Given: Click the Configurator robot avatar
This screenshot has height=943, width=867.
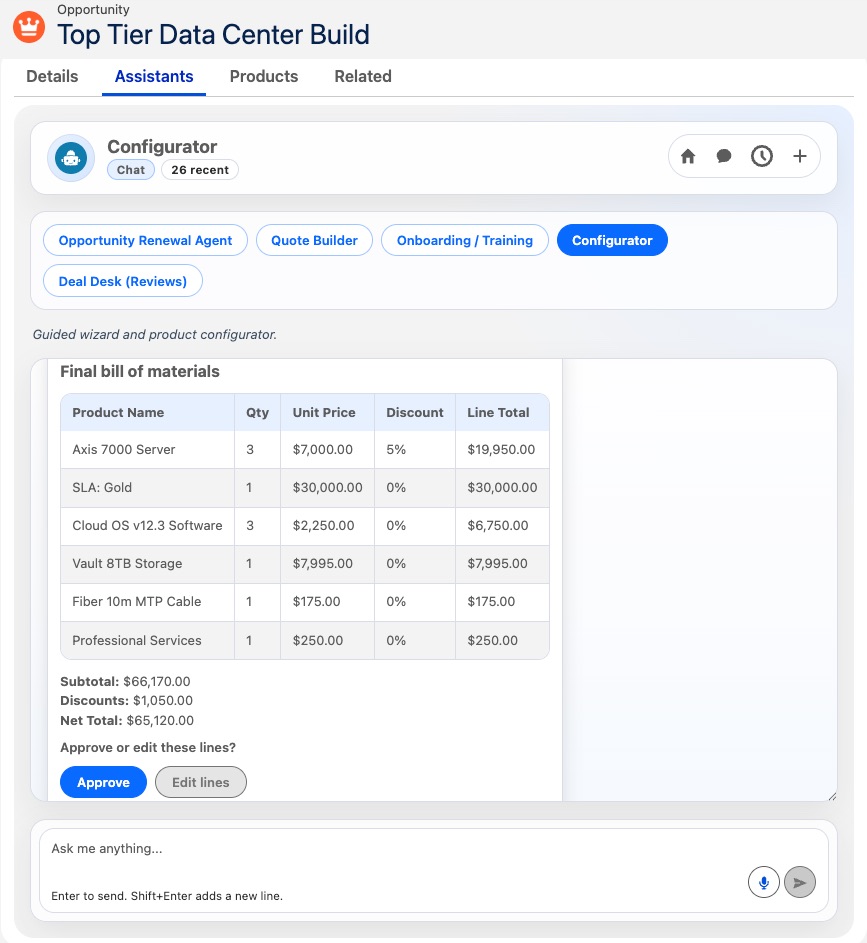Looking at the screenshot, I should tap(71, 158).
